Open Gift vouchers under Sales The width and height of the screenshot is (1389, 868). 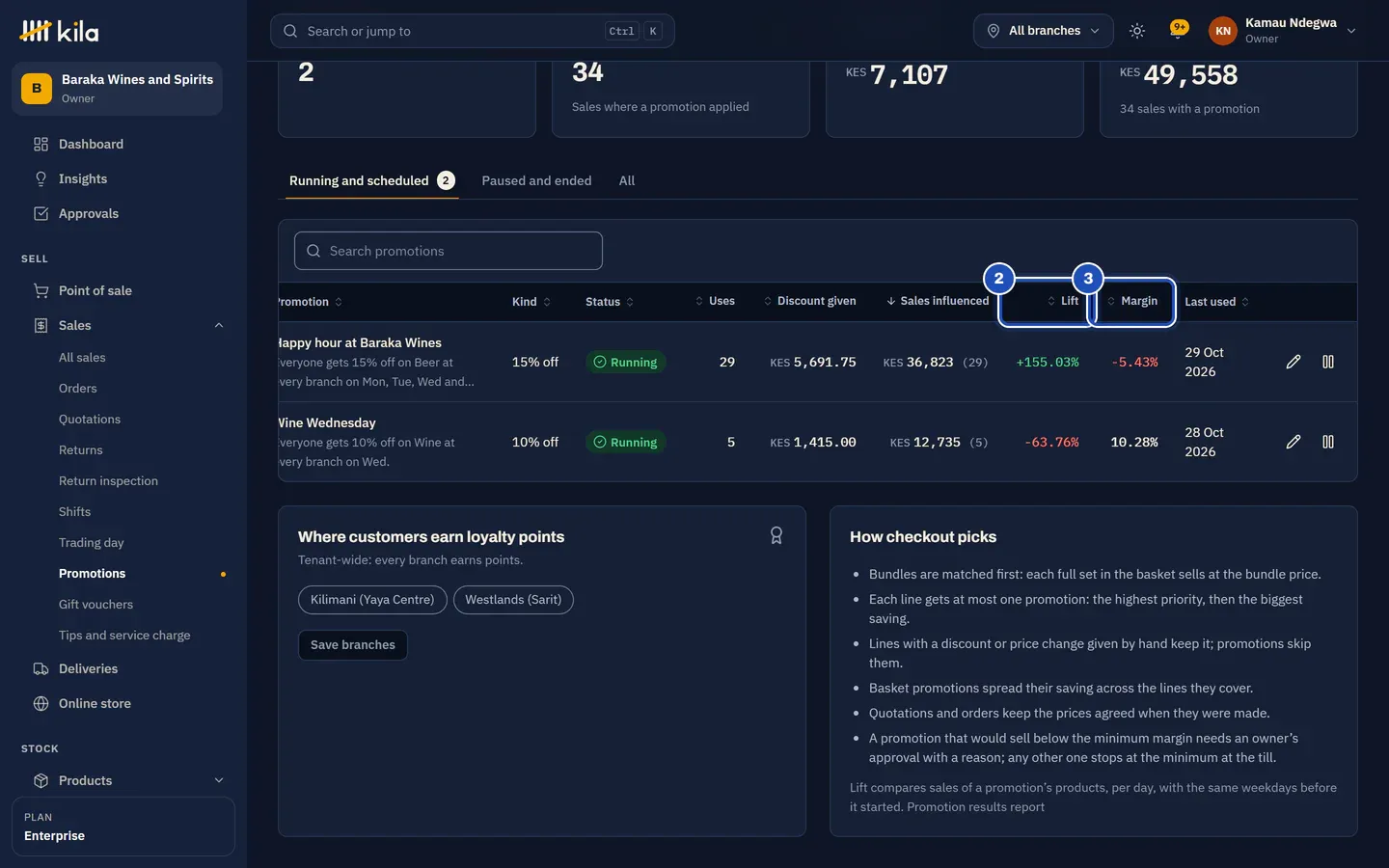point(95,605)
